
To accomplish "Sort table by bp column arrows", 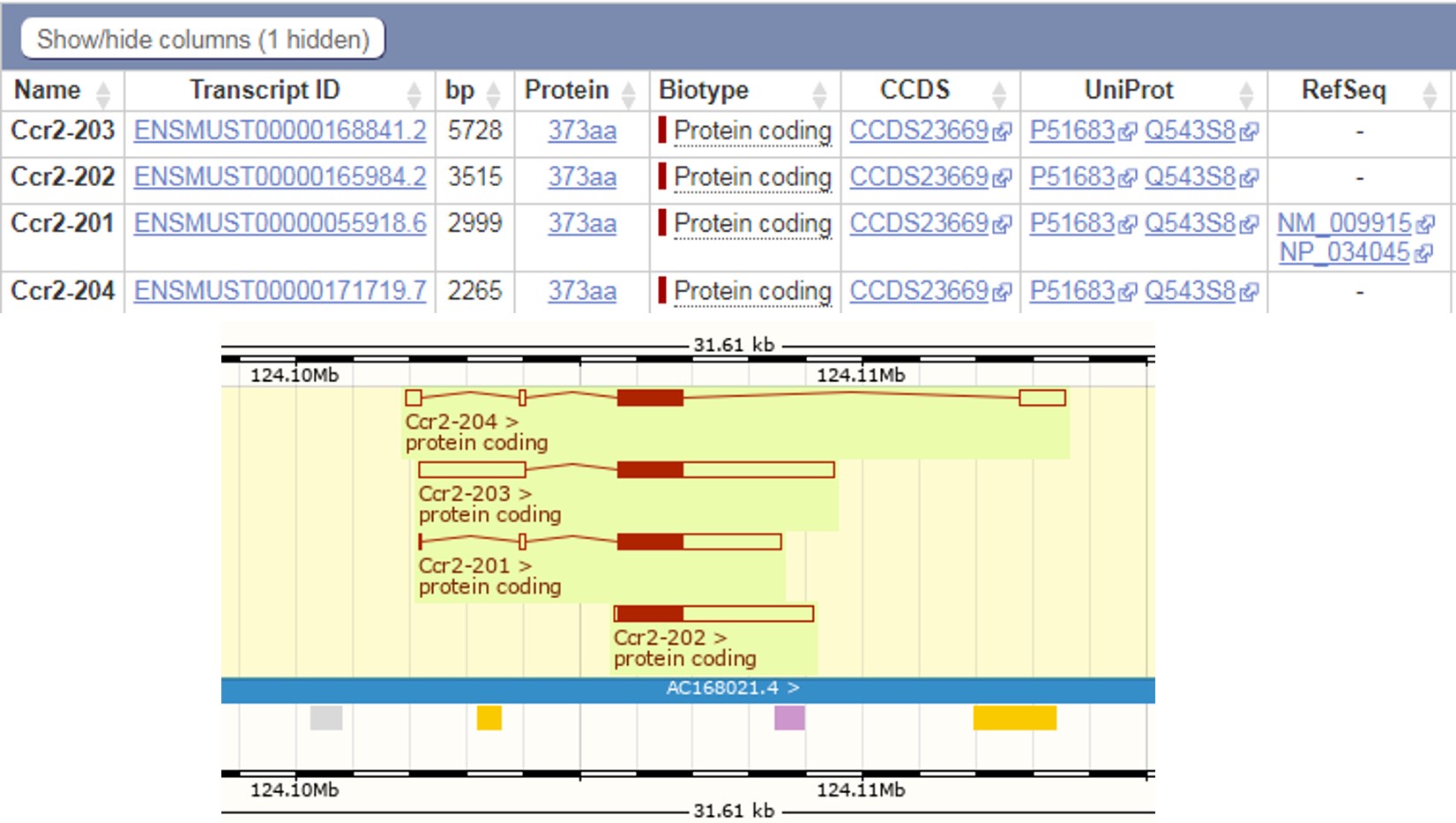I will coord(493,93).
